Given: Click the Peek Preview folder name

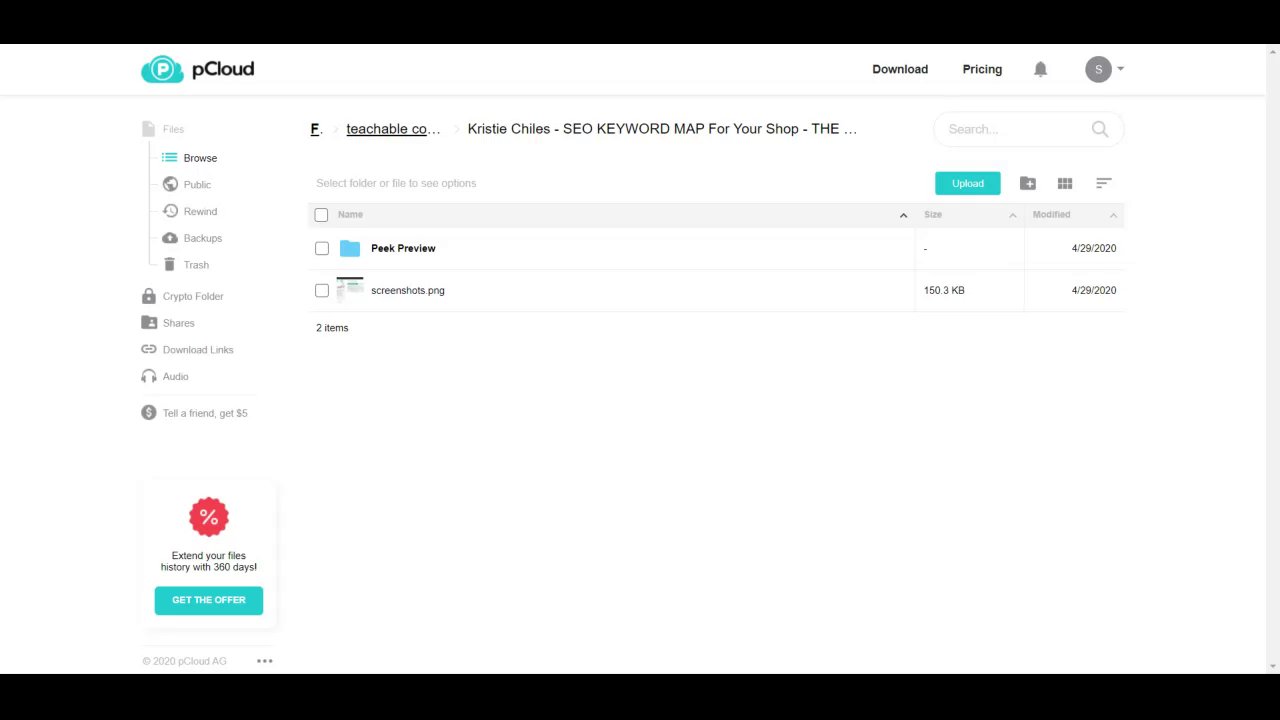Looking at the screenshot, I should point(403,248).
